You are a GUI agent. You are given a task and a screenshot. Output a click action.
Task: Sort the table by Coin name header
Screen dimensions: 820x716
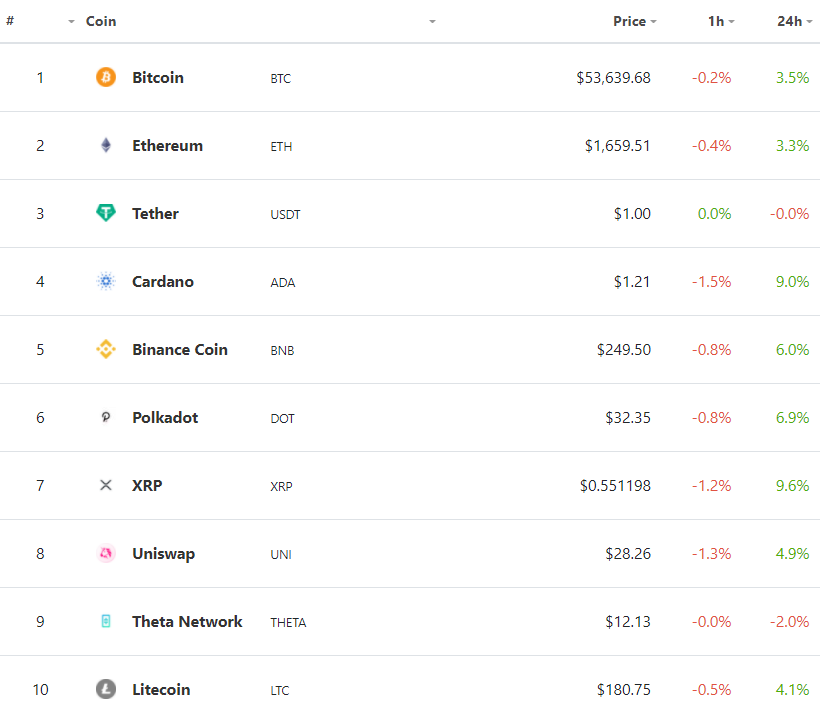101,21
